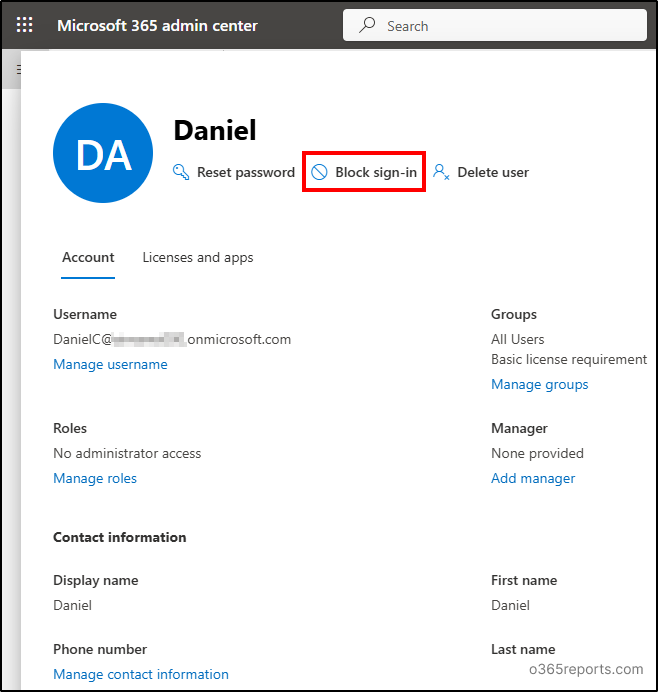The height and width of the screenshot is (692, 658).
Task: Click the Phone number label
Action: point(100,649)
